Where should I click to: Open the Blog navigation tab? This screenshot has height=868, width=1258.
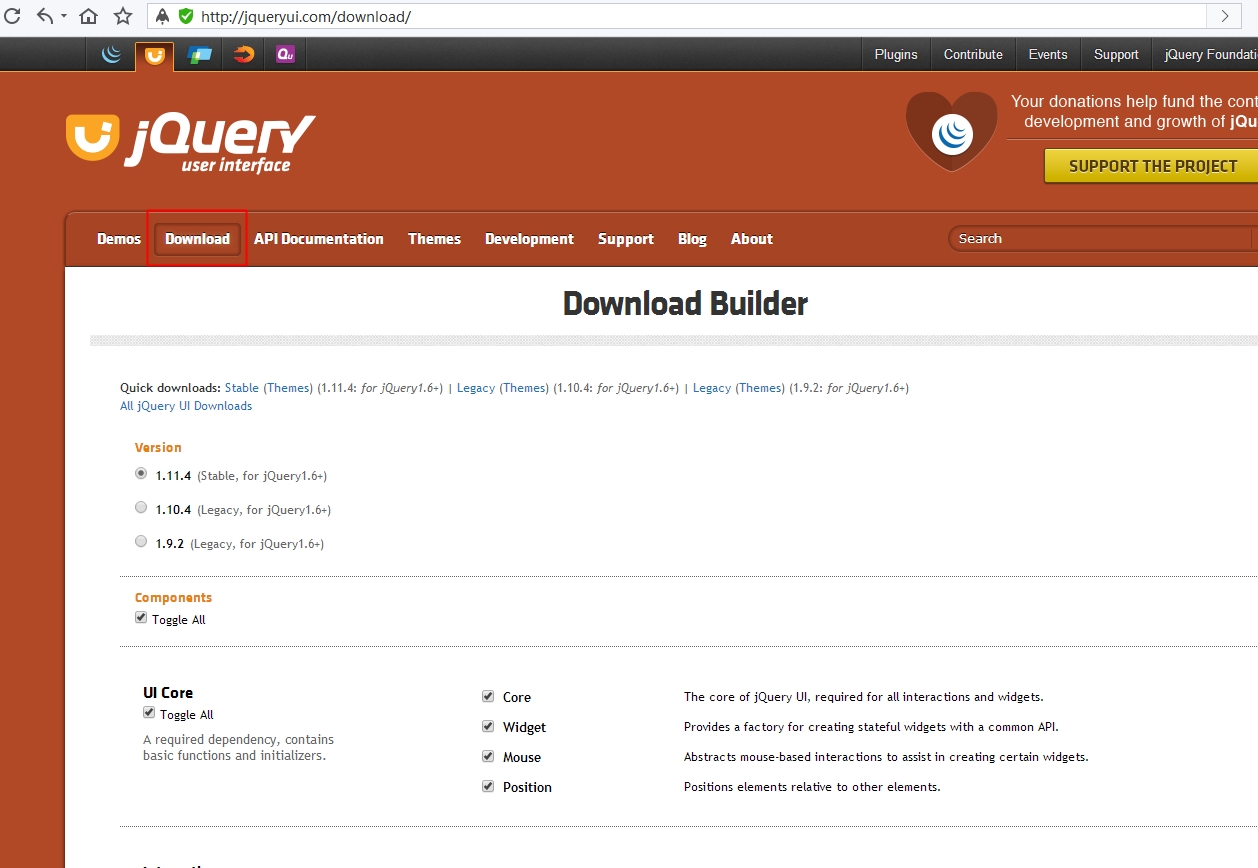pyautogui.click(x=692, y=239)
